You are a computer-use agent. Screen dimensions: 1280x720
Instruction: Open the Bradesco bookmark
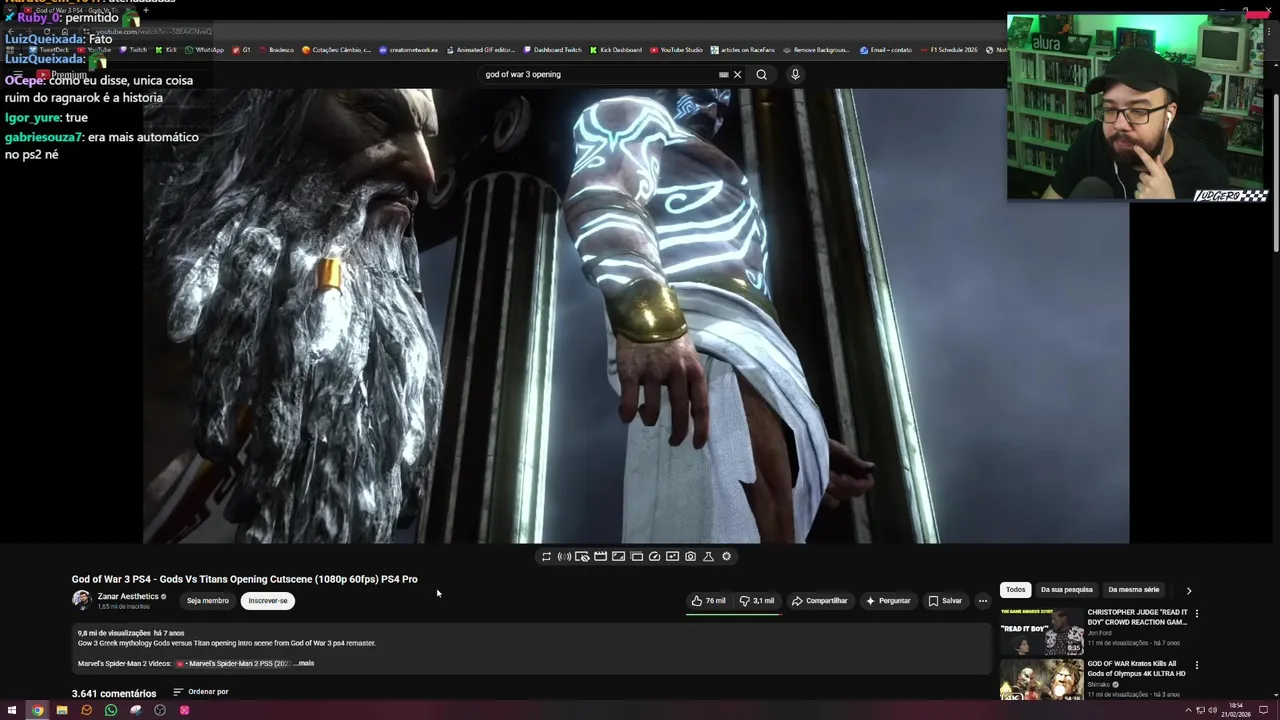pos(276,50)
